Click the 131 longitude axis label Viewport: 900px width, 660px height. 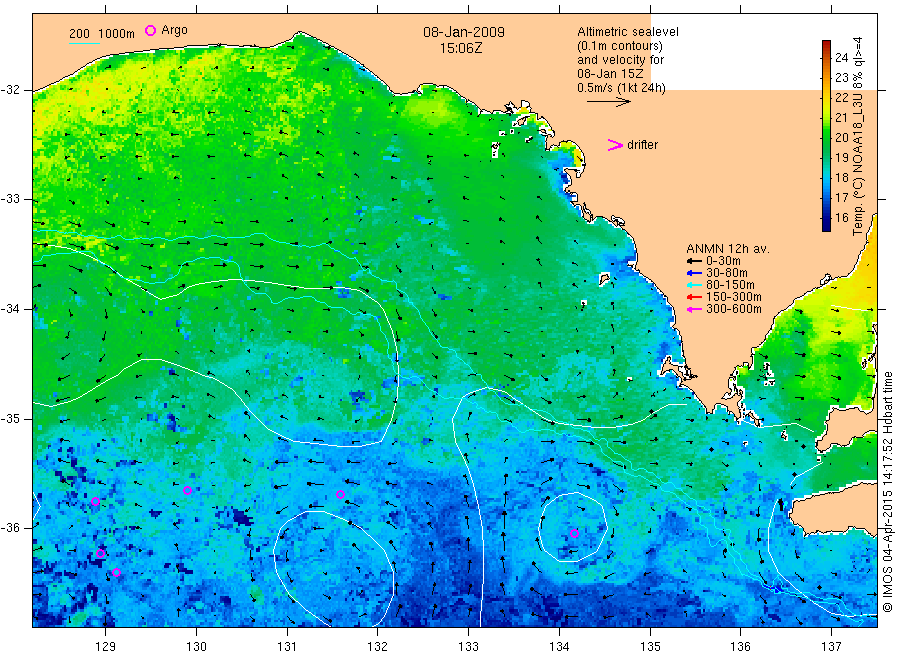pyautogui.click(x=287, y=647)
